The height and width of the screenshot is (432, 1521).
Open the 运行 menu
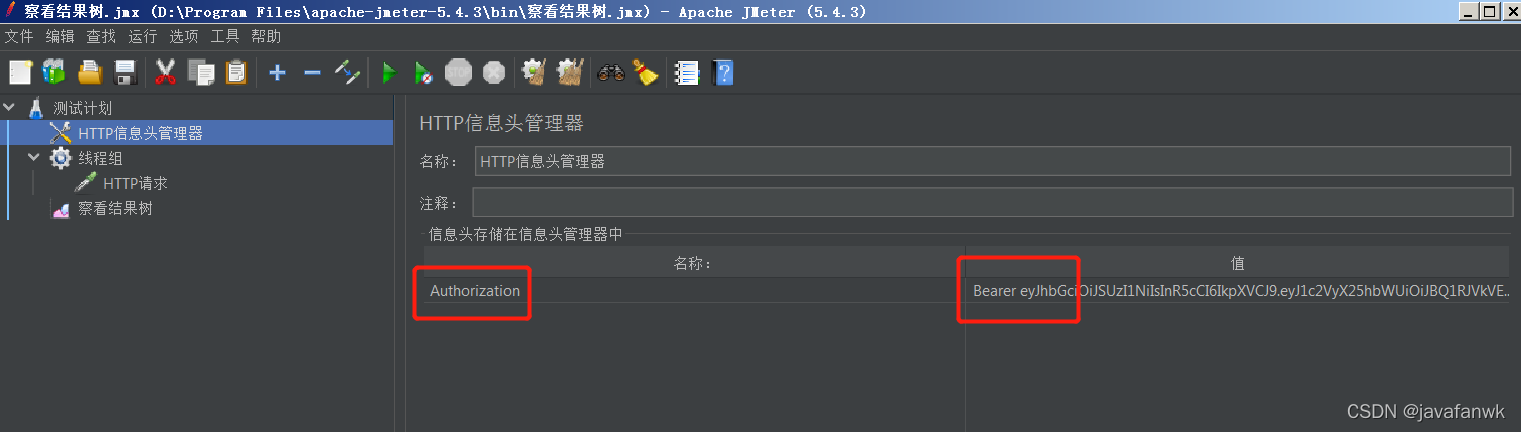(143, 36)
